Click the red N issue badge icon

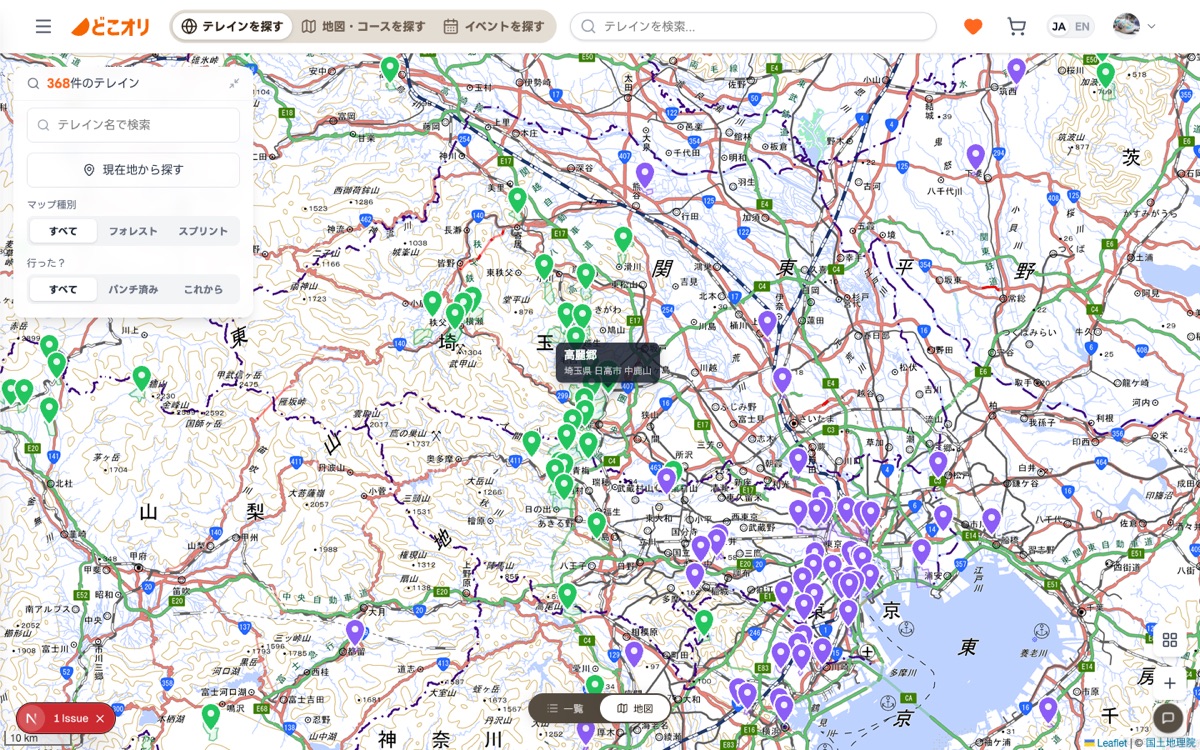click(32, 718)
